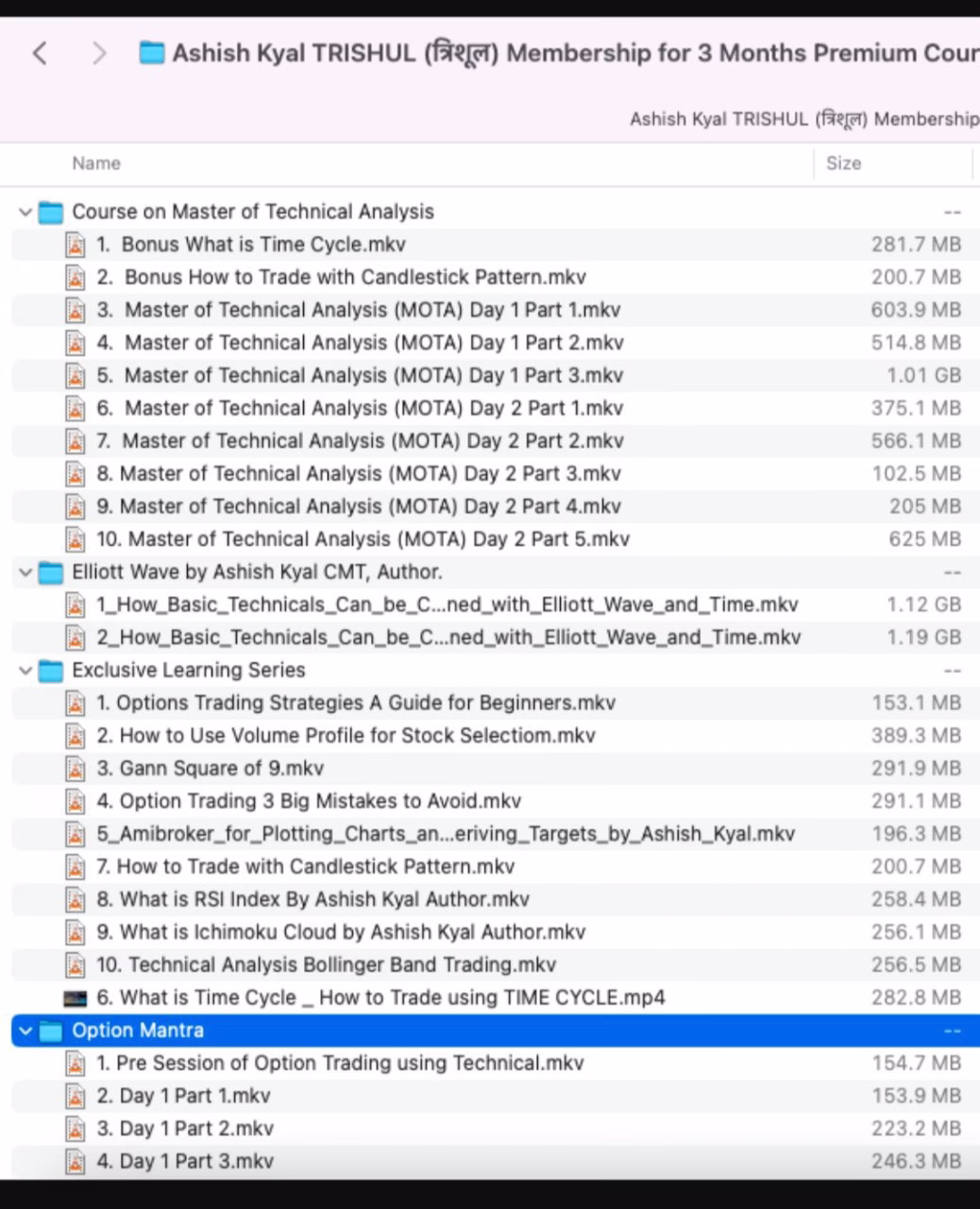Collapse the Elliott Wave by Ashish Kyal folder
This screenshot has width=980, height=1209.
(25, 572)
